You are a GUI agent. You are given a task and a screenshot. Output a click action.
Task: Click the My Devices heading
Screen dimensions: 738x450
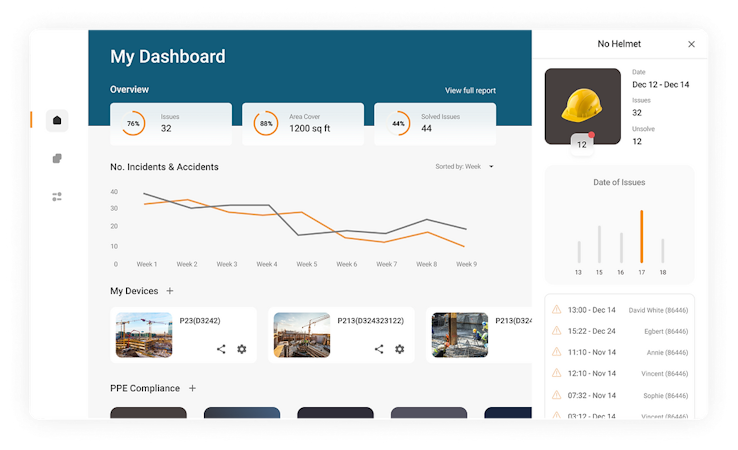click(x=134, y=291)
